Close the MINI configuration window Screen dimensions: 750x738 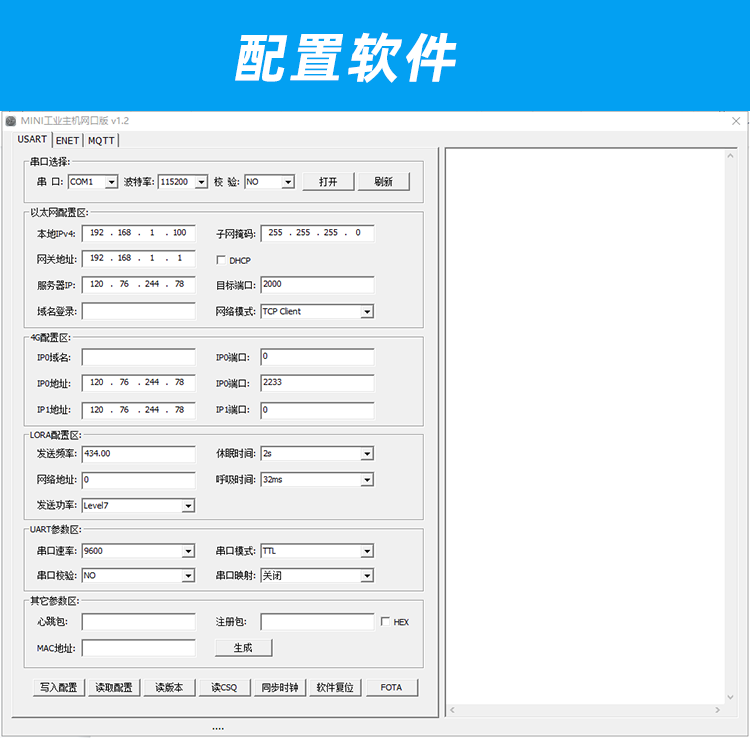coord(736,121)
